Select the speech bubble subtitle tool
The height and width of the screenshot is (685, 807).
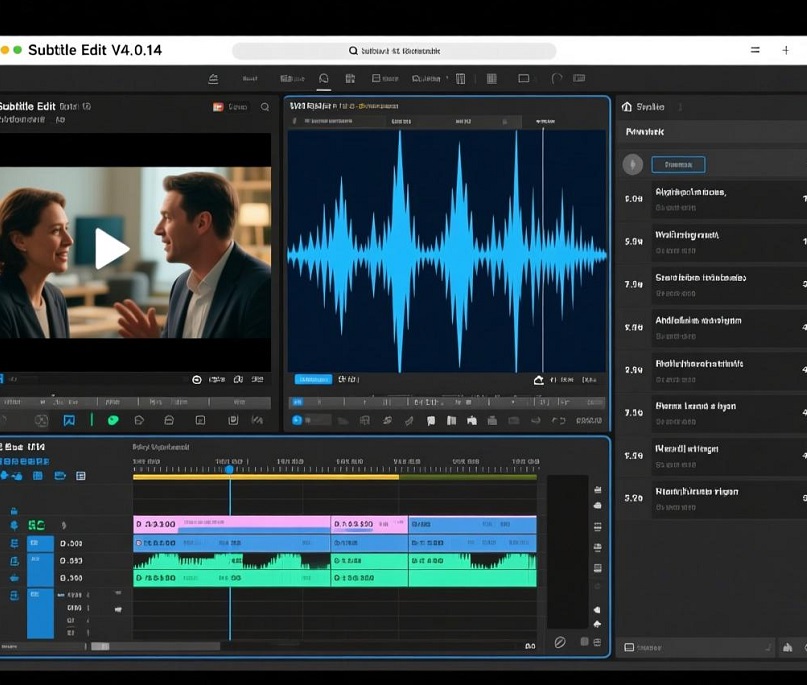[x=138, y=420]
